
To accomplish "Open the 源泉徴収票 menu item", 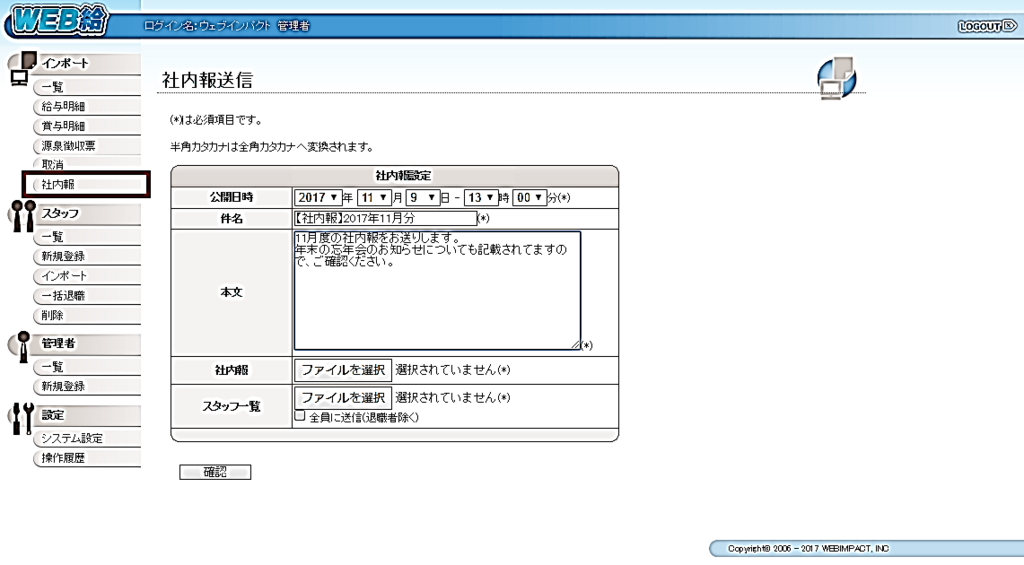I will click(86, 146).
